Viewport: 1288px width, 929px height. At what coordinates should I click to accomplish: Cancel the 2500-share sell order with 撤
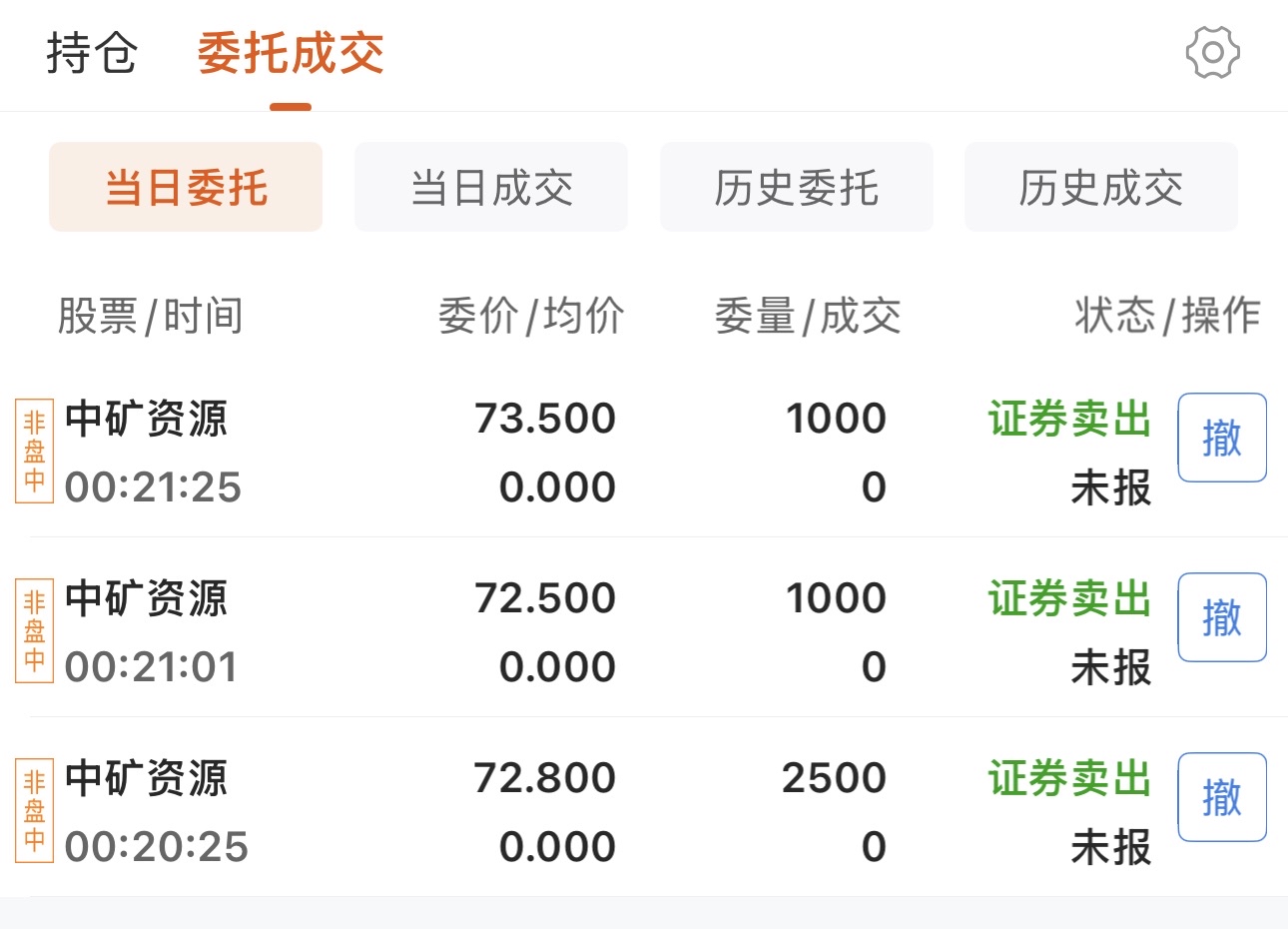pyautogui.click(x=1222, y=797)
